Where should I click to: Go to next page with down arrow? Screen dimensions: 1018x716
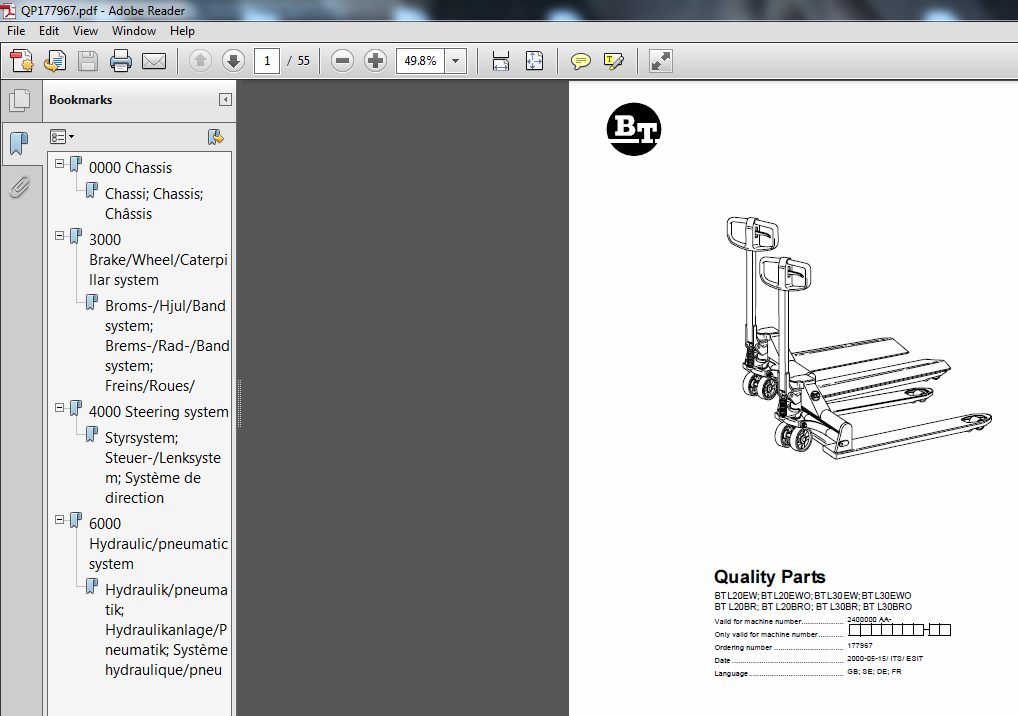coord(233,61)
